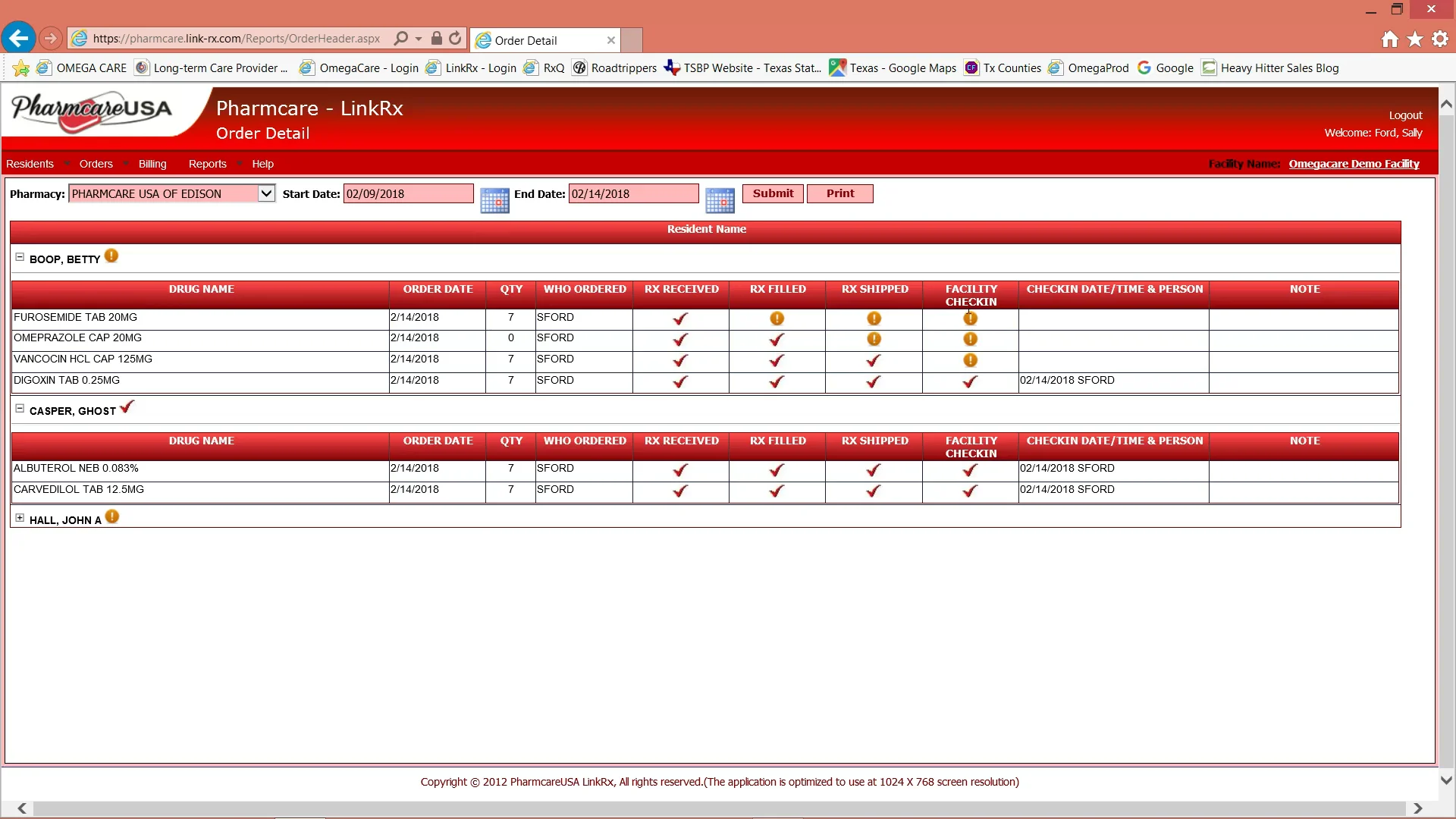
Task: Click the Start Date input field
Action: tap(409, 193)
